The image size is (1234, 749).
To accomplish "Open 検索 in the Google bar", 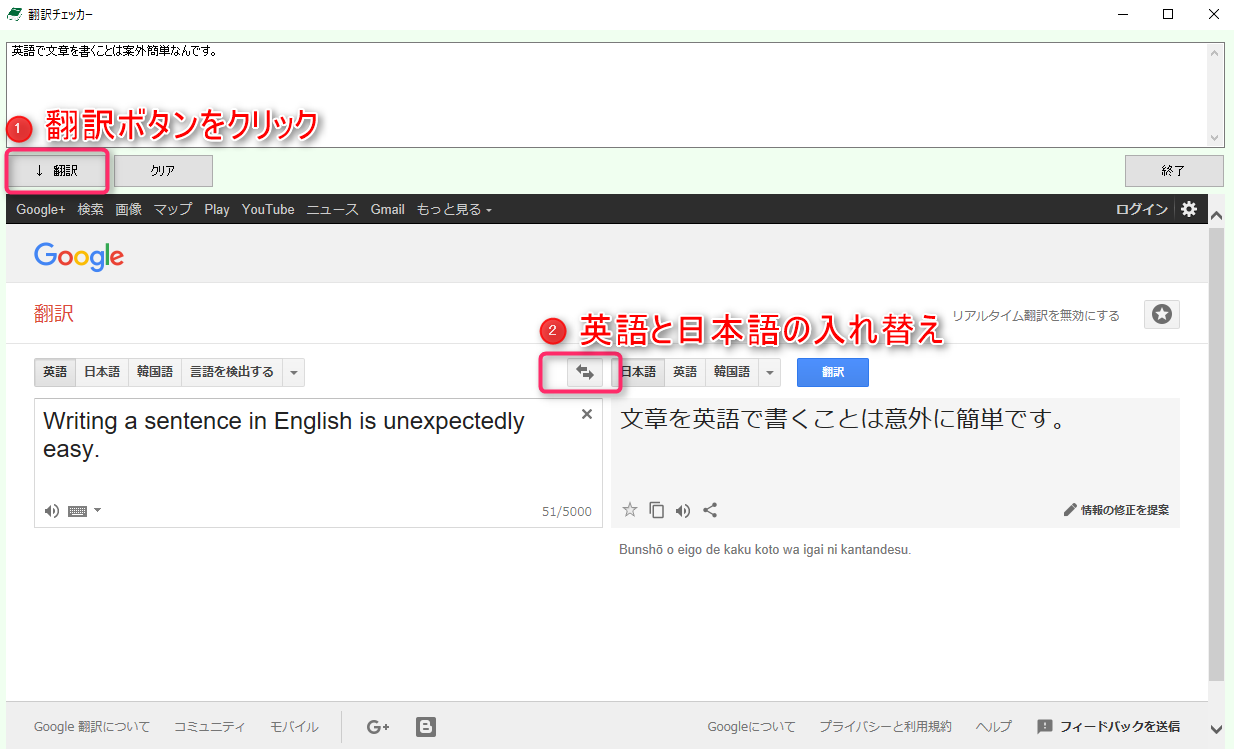I will (x=91, y=209).
